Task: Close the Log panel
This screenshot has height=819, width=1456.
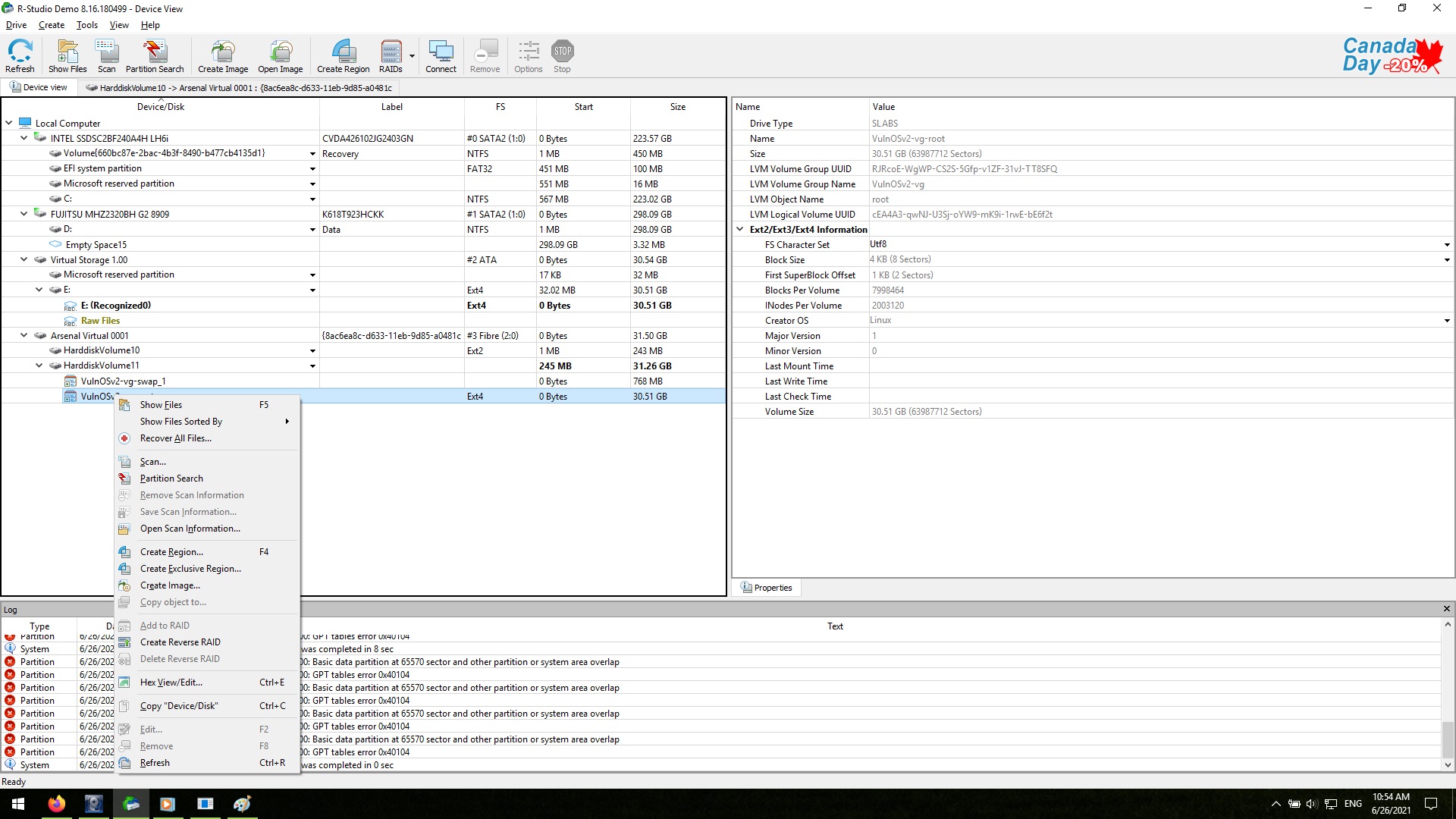Action: [x=1446, y=609]
